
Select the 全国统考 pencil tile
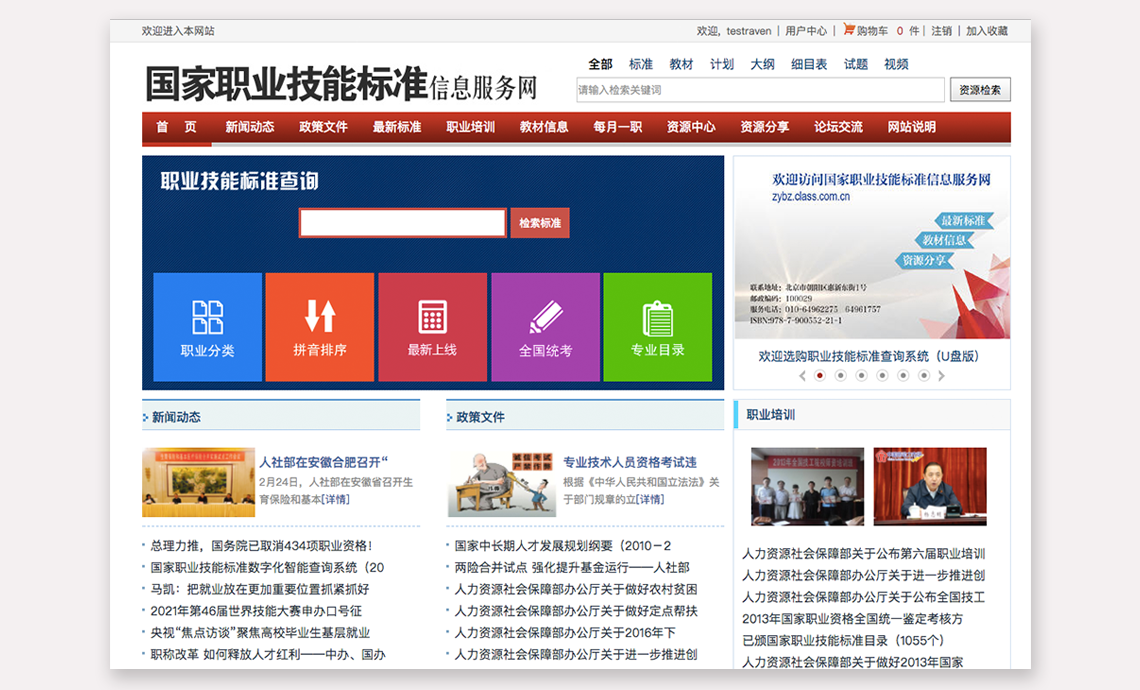(545, 326)
